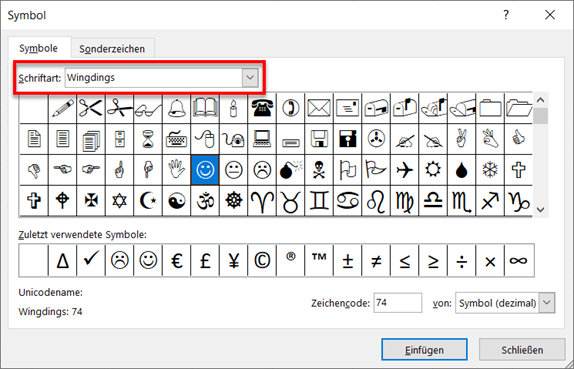Click the Schließen button

click(522, 350)
